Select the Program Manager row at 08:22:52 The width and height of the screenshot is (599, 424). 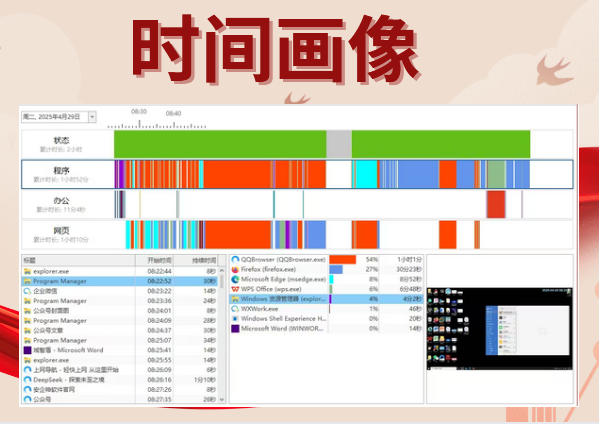tap(120, 281)
